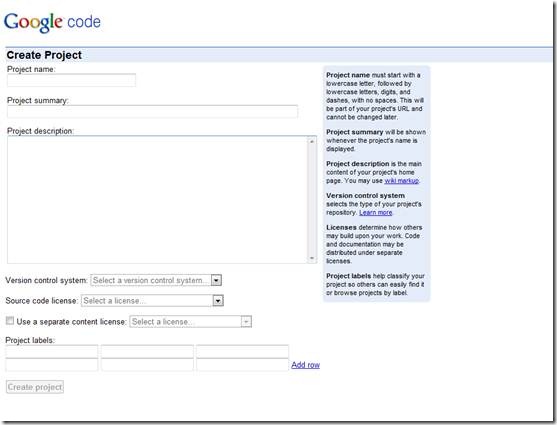Click middle project label field in bottom row
557x425 pixels.
(x=147, y=365)
